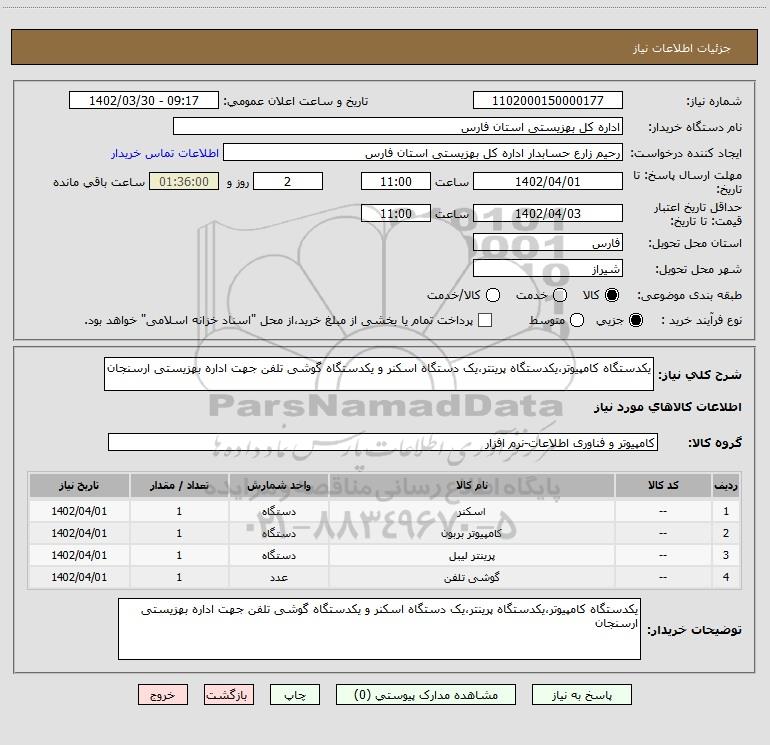Click the جزئیات اطلاعات نیاز header title
The height and width of the screenshot is (745, 770).
682,48
